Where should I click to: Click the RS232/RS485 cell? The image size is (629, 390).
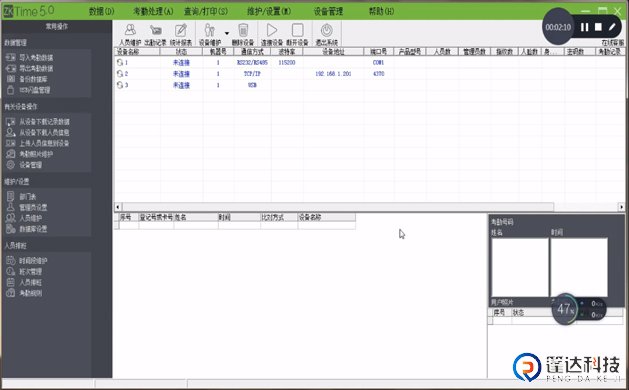coord(252,63)
